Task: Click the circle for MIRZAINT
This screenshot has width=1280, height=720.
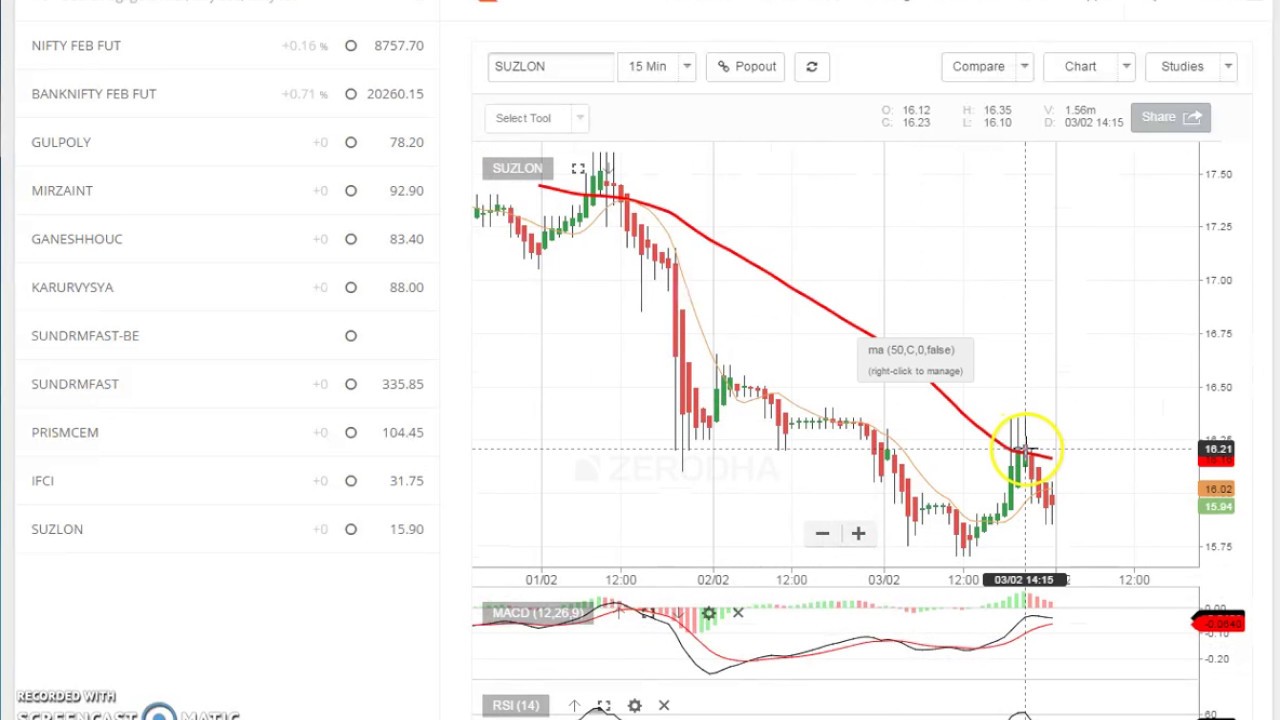Action: pos(351,191)
